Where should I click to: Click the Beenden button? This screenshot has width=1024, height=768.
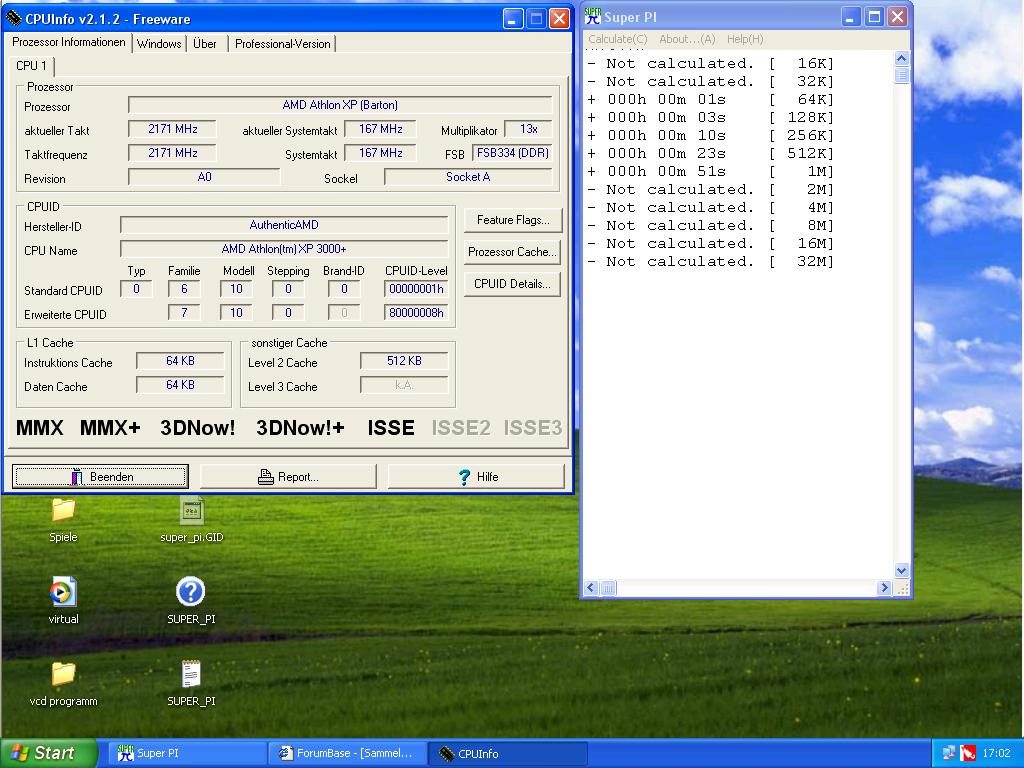[x=101, y=477]
